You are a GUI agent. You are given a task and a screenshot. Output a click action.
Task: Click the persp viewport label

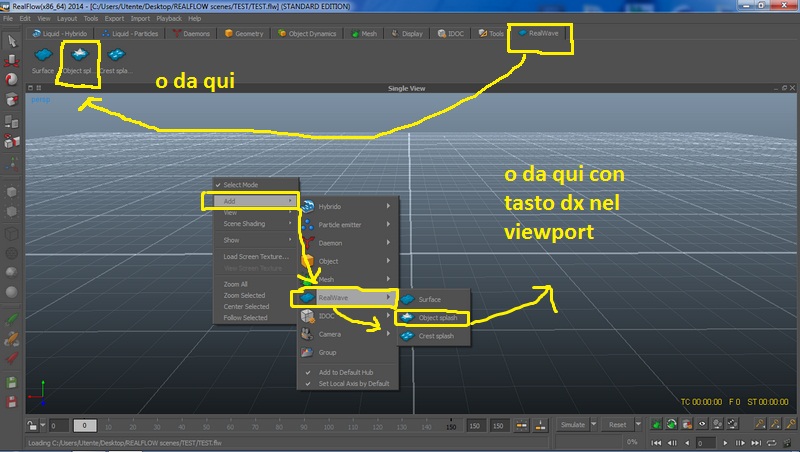coord(41,99)
